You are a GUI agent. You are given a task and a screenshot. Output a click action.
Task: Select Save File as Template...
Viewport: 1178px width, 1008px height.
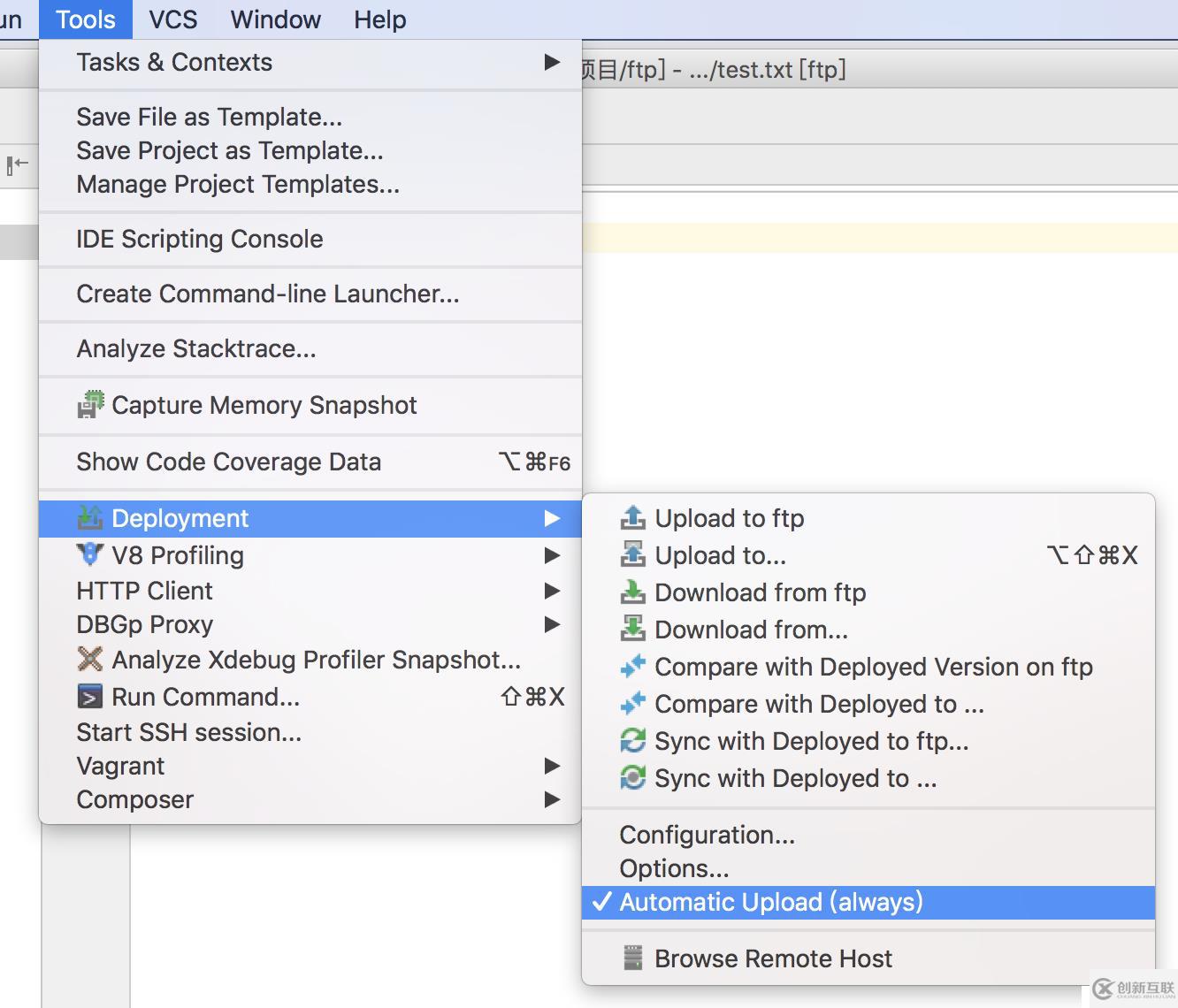pyautogui.click(x=209, y=117)
